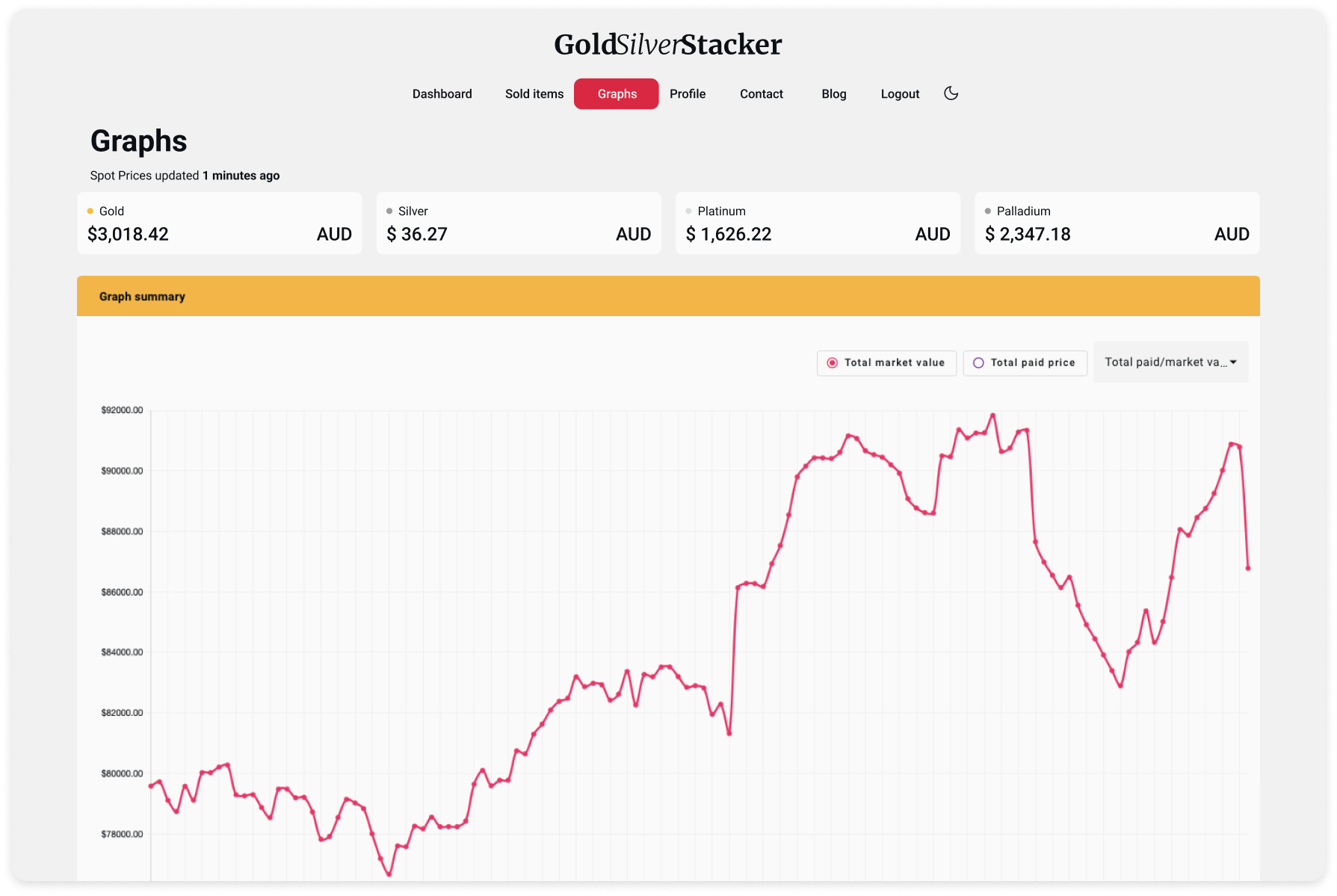Screen dimensions: 1337x896
Task: Click the gold dot indicator on the Gold card
Action: (x=90, y=211)
